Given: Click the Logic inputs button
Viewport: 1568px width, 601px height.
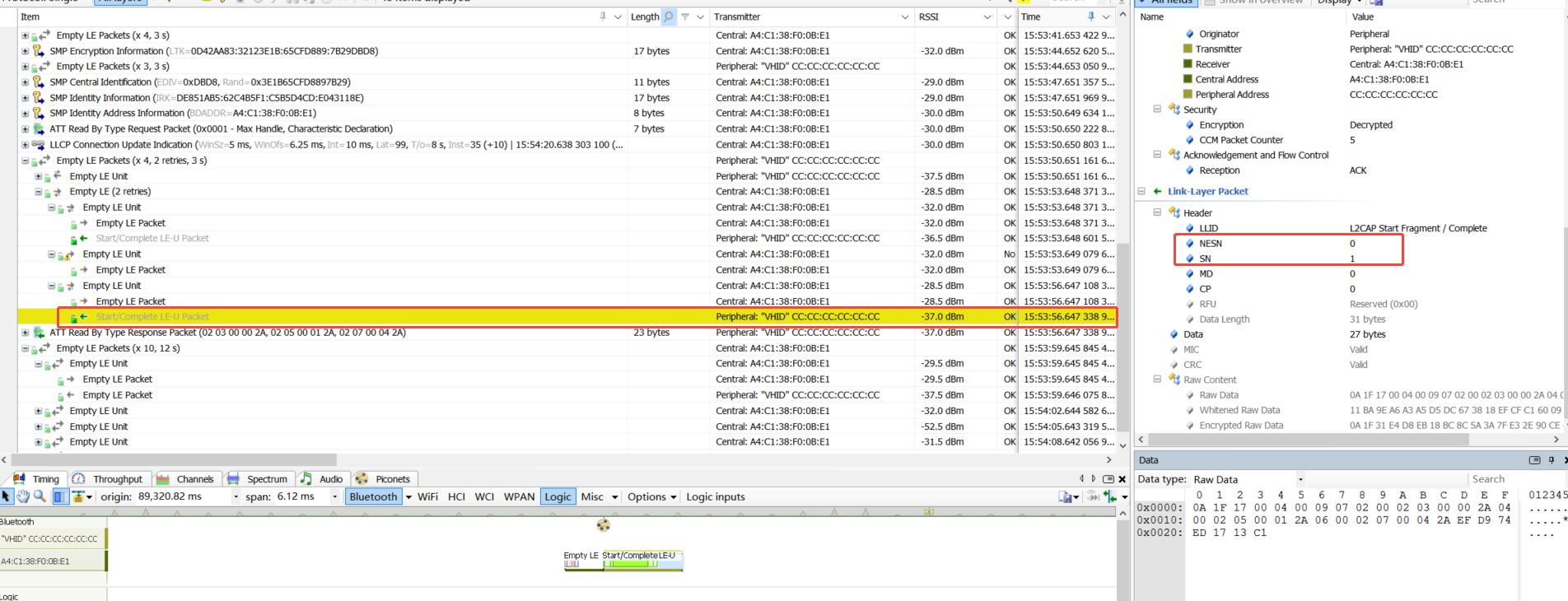Looking at the screenshot, I should pyautogui.click(x=715, y=496).
